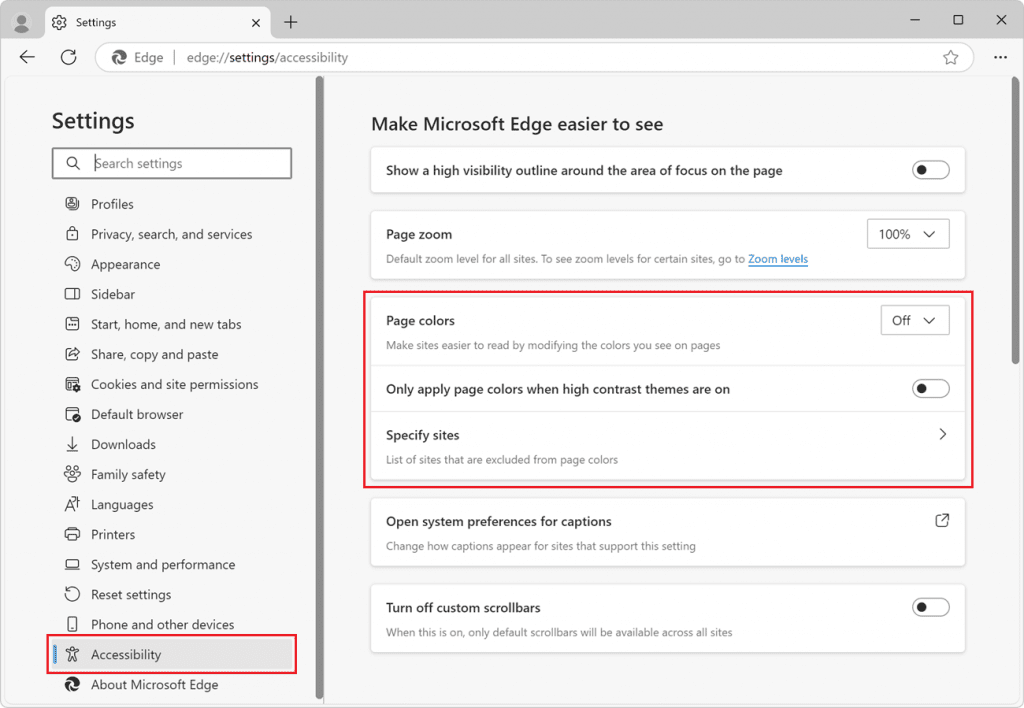
Task: Go back using the back arrow
Action: pos(27,57)
